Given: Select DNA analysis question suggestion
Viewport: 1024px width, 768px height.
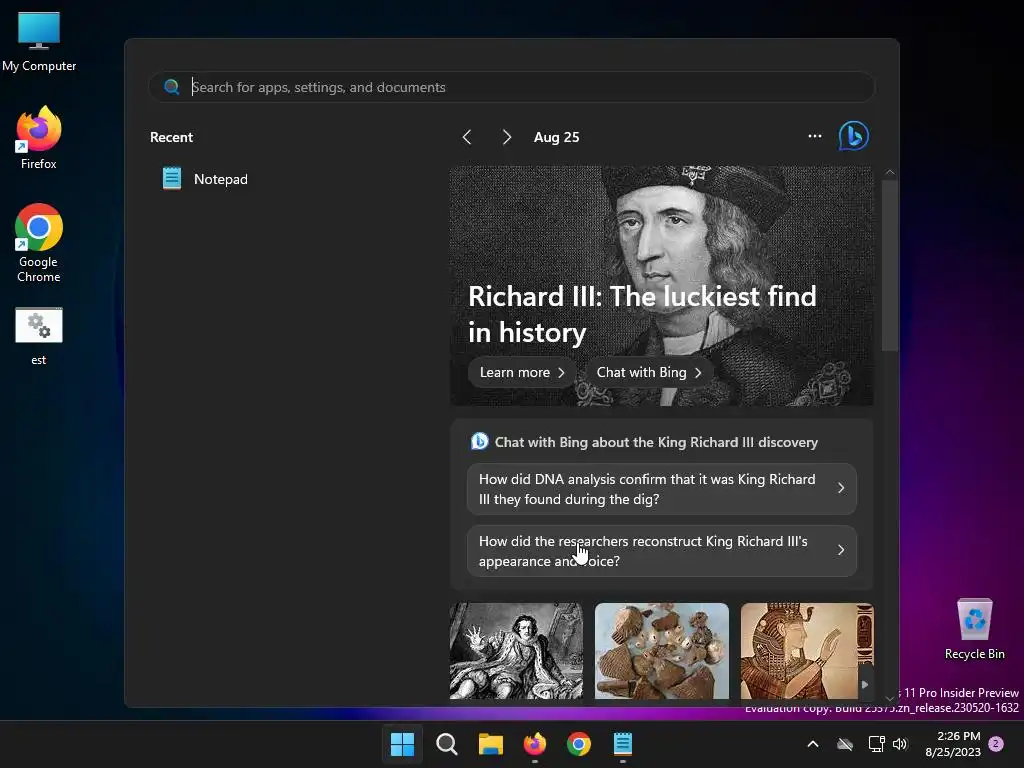Looking at the screenshot, I should (662, 489).
